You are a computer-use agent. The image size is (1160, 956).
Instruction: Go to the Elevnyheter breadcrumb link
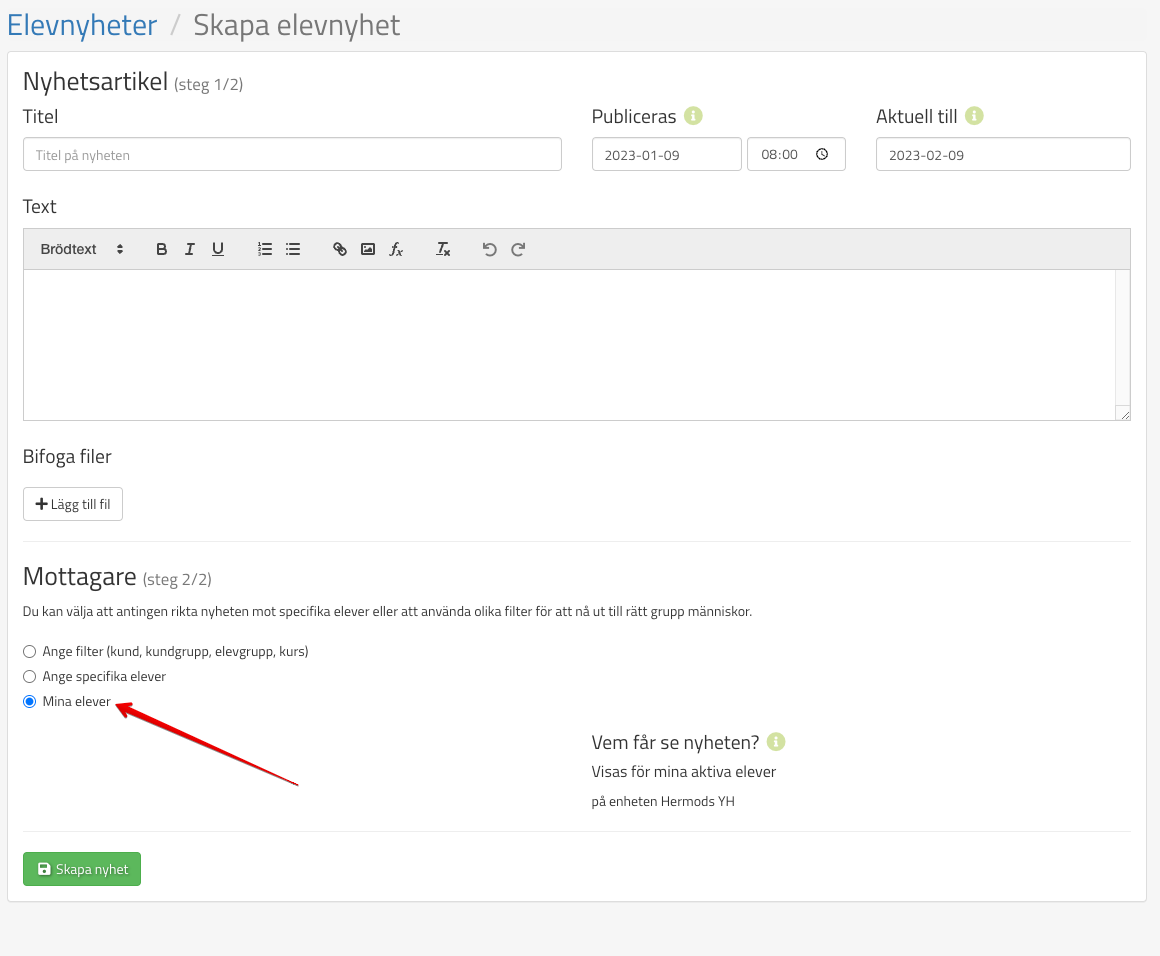click(82, 25)
